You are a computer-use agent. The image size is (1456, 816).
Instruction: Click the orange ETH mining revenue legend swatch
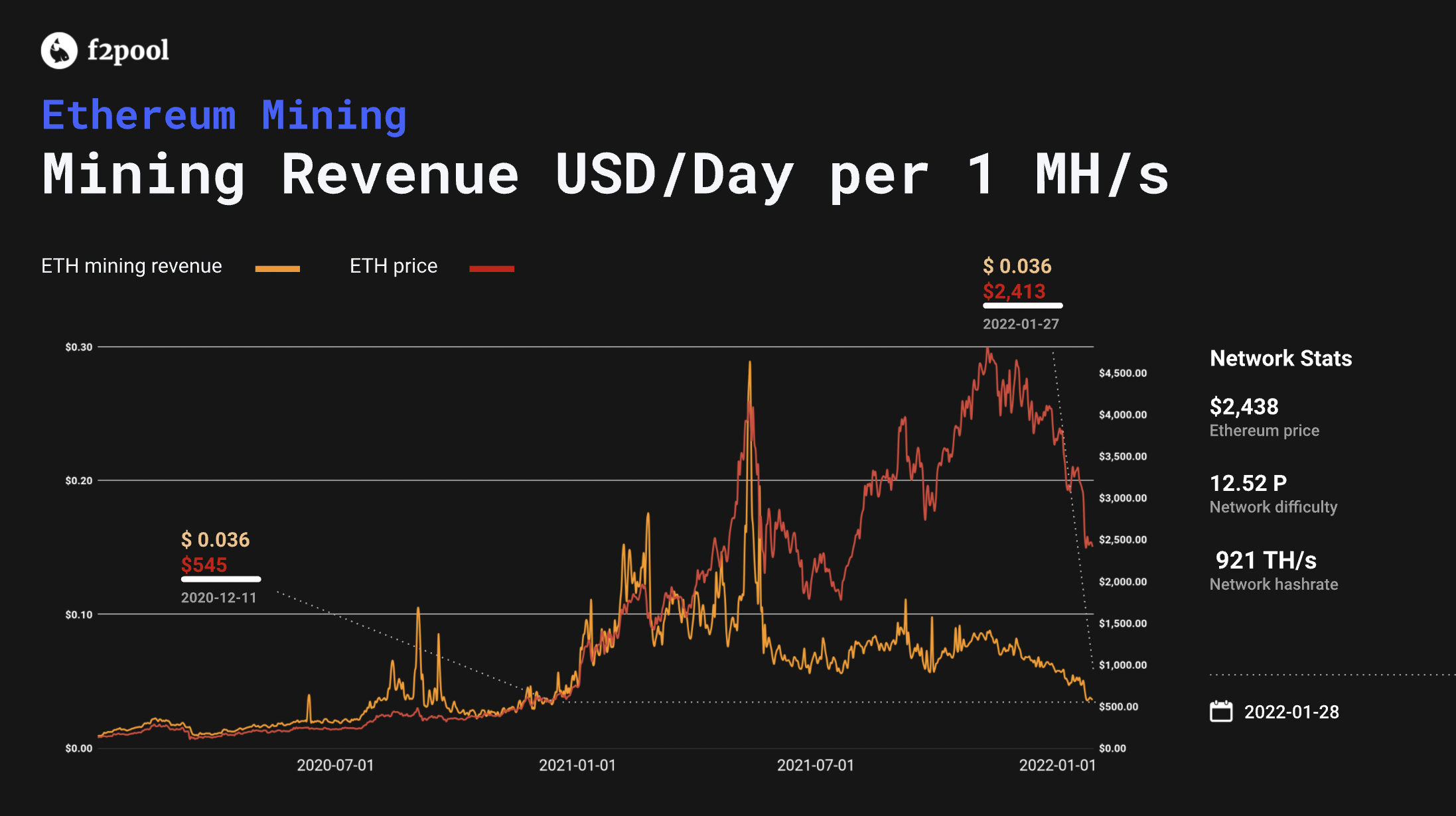[x=277, y=269]
